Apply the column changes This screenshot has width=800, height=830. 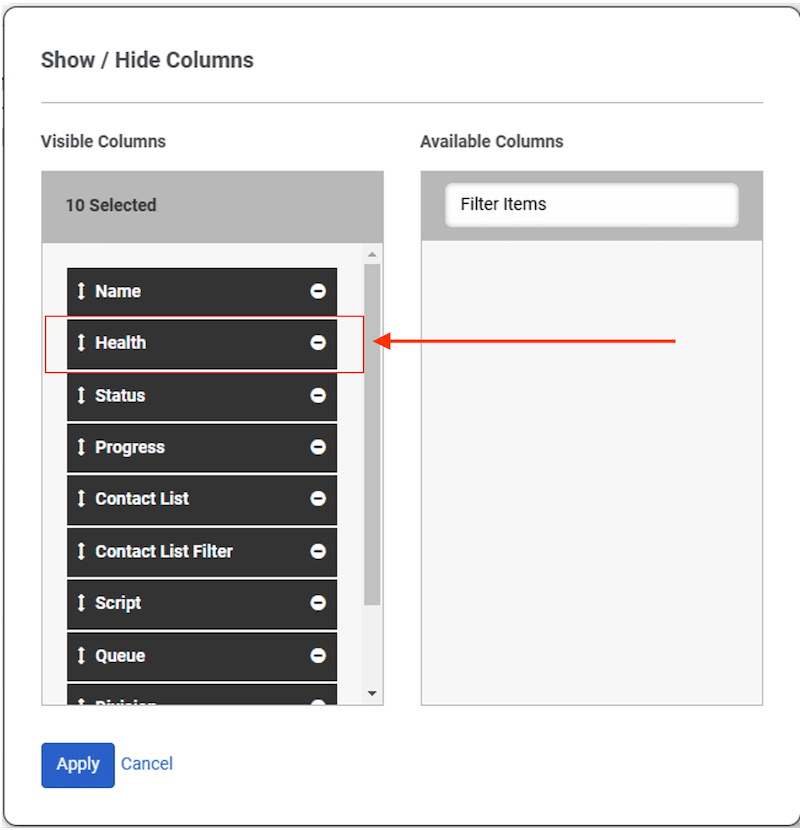coord(77,764)
